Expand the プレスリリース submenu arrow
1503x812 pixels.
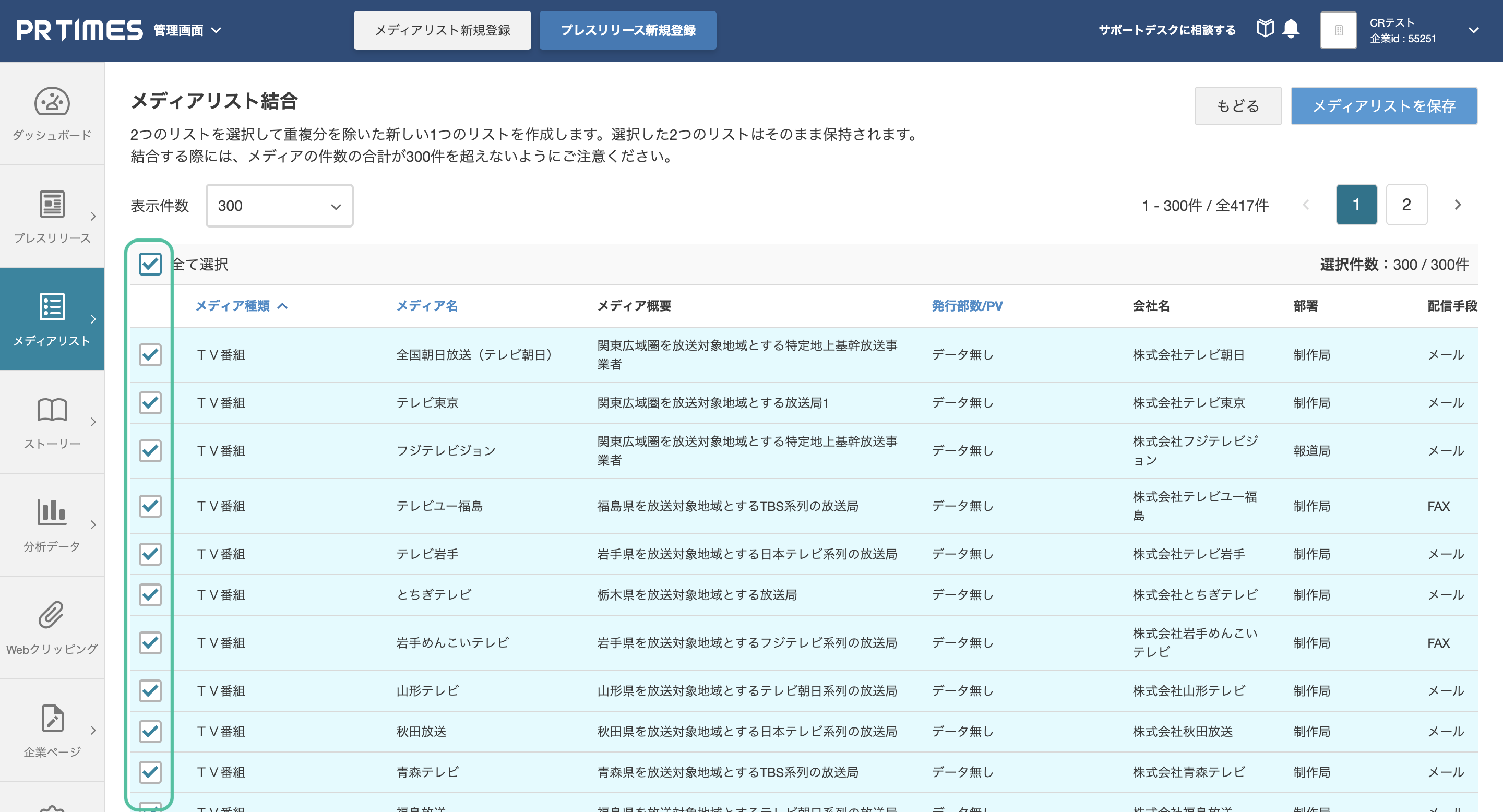tap(93, 216)
